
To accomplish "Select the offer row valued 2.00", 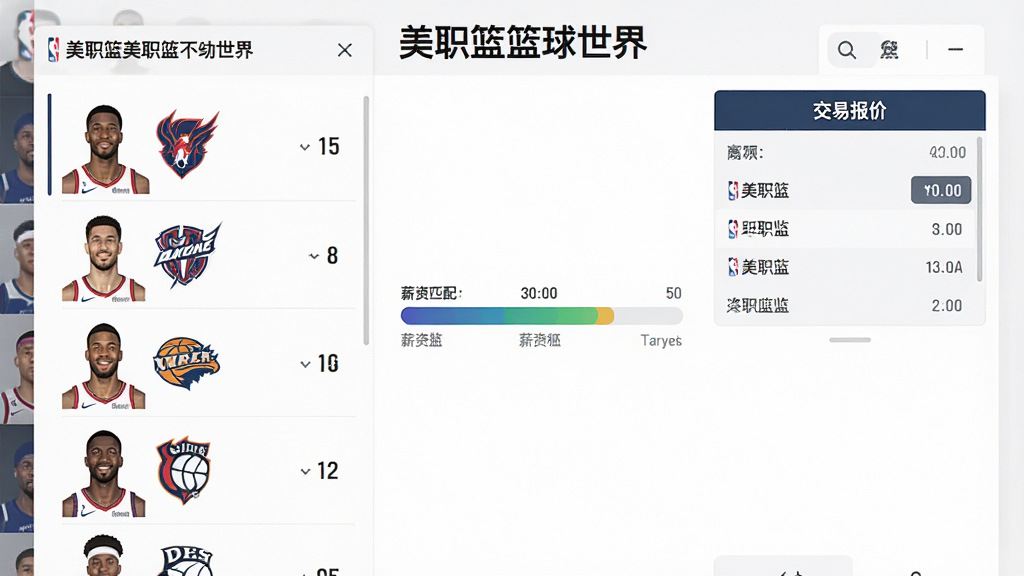I will [x=845, y=305].
